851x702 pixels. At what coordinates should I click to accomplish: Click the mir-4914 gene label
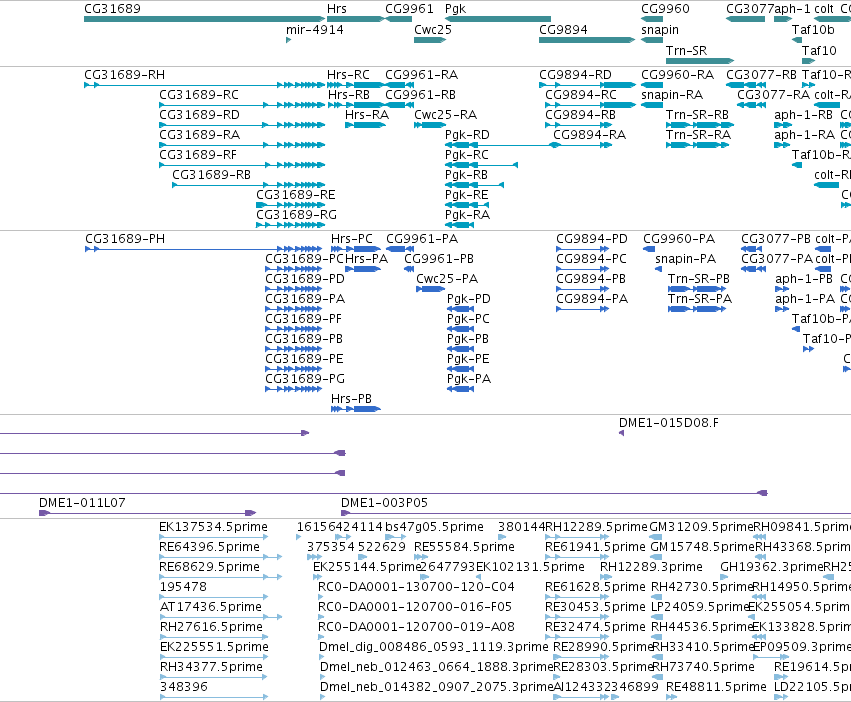tap(315, 30)
